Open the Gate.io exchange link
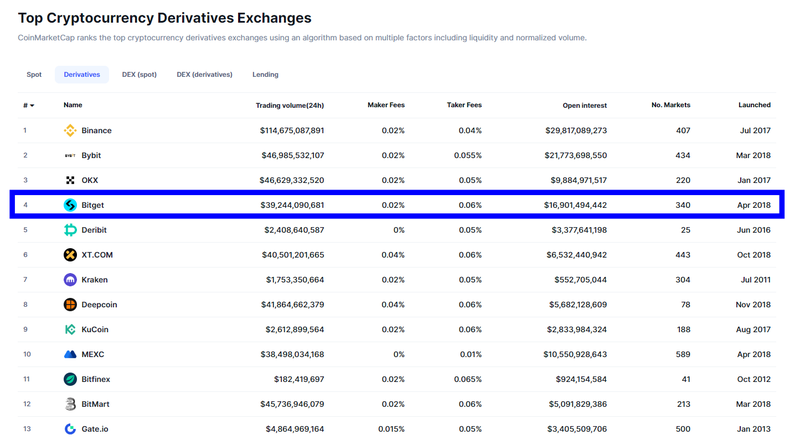The width and height of the screenshot is (800, 440). pyautogui.click(x=95, y=429)
